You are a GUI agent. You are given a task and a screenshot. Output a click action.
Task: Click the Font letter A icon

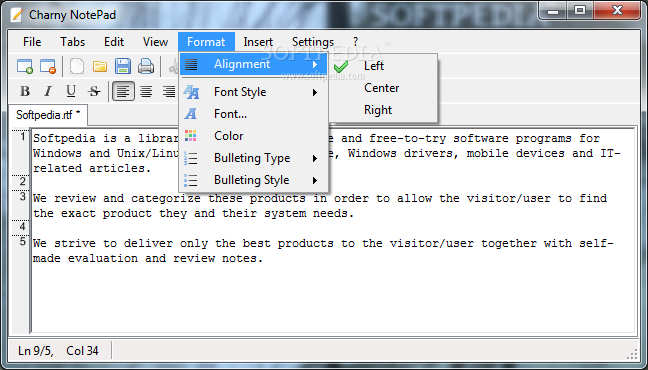point(191,114)
